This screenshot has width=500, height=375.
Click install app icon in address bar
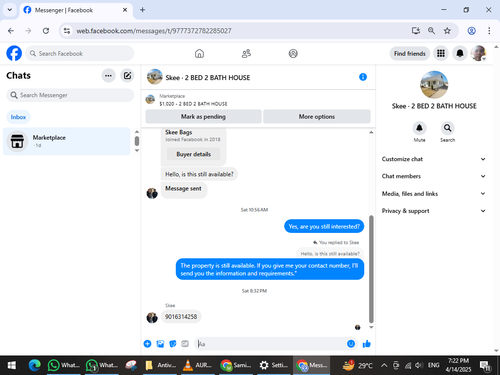(x=416, y=31)
